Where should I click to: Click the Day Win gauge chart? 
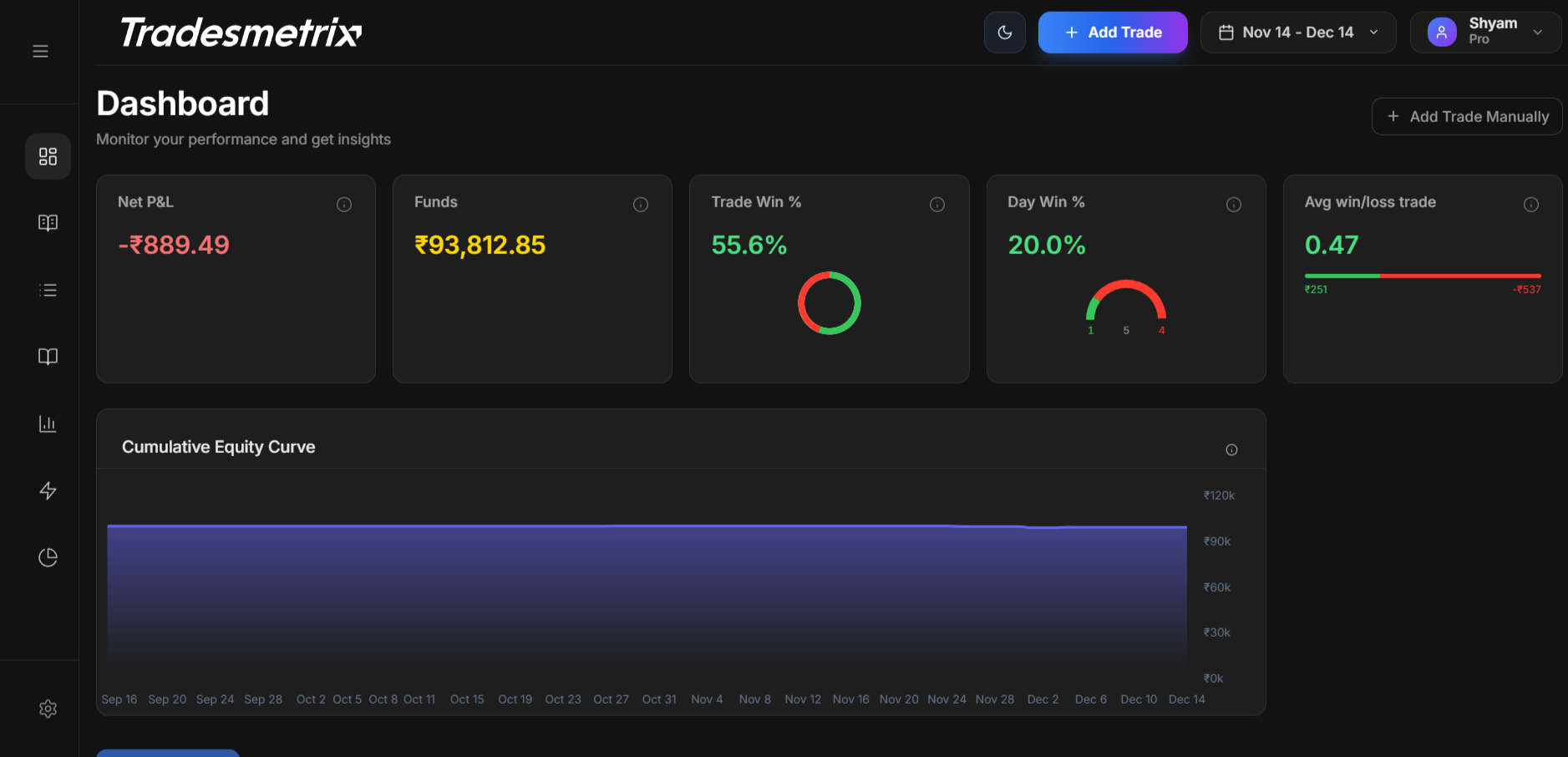[x=1126, y=301]
